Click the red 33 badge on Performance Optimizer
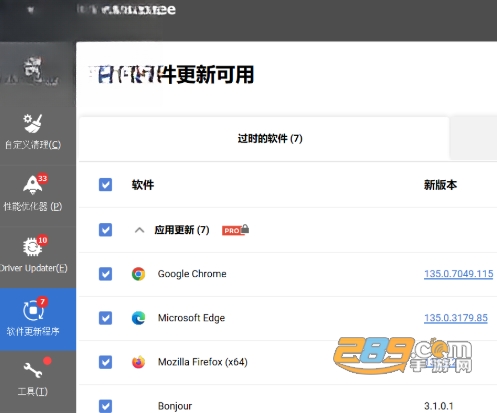The image size is (497, 413). (42, 178)
